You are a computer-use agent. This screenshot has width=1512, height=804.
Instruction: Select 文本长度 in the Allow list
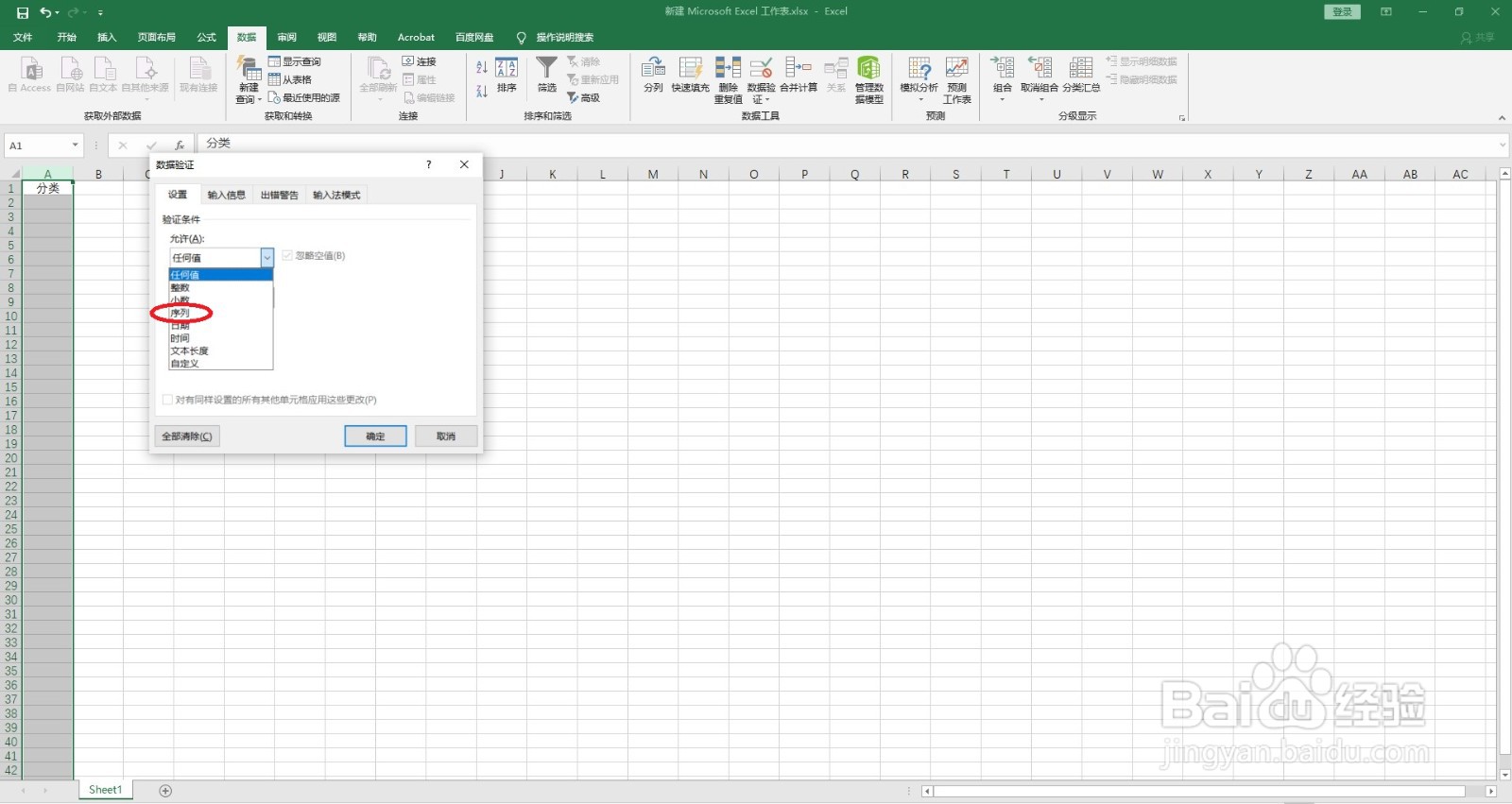point(221,351)
